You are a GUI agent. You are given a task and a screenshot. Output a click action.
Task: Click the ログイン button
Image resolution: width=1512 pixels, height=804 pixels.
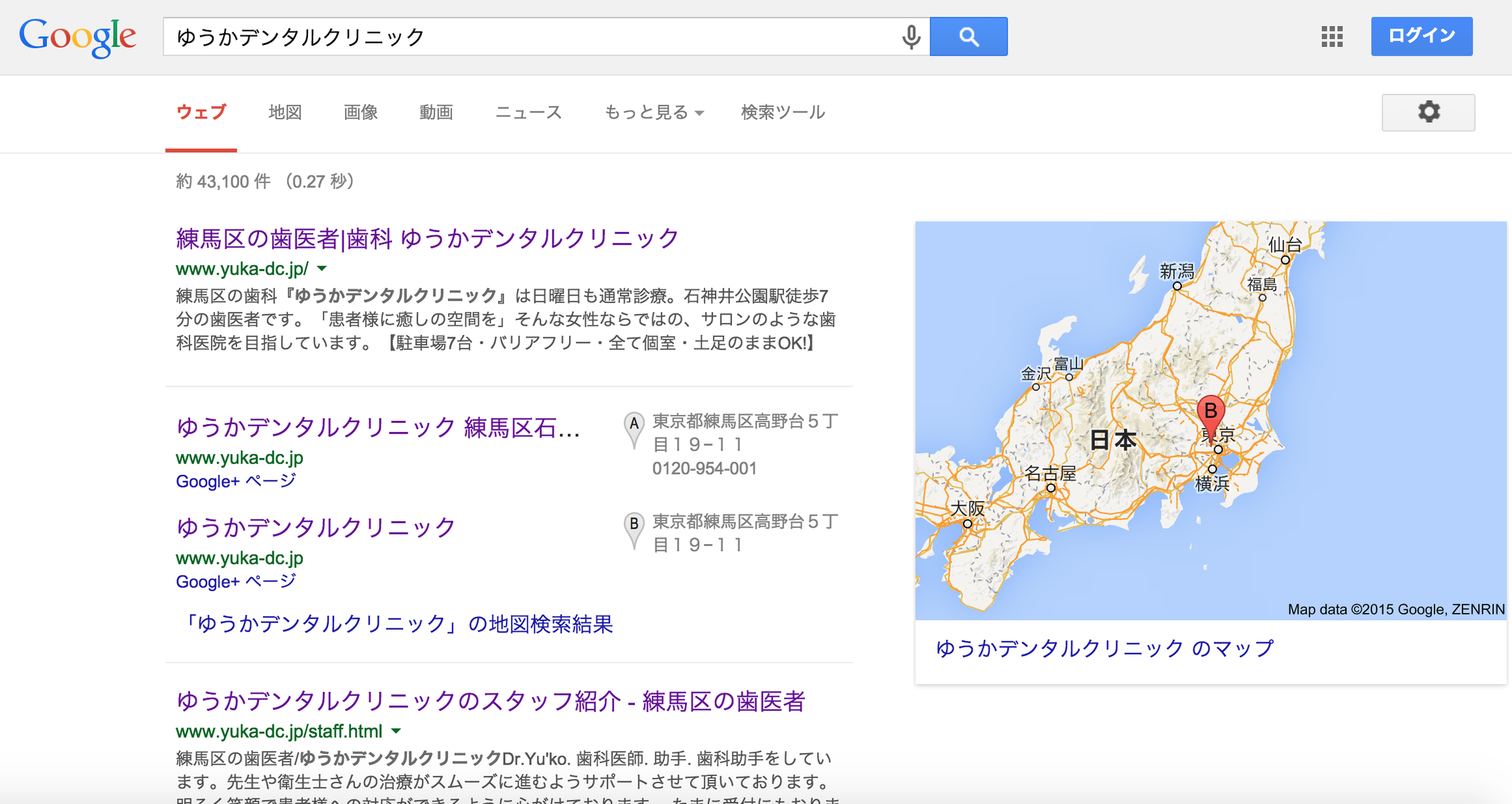click(1421, 36)
